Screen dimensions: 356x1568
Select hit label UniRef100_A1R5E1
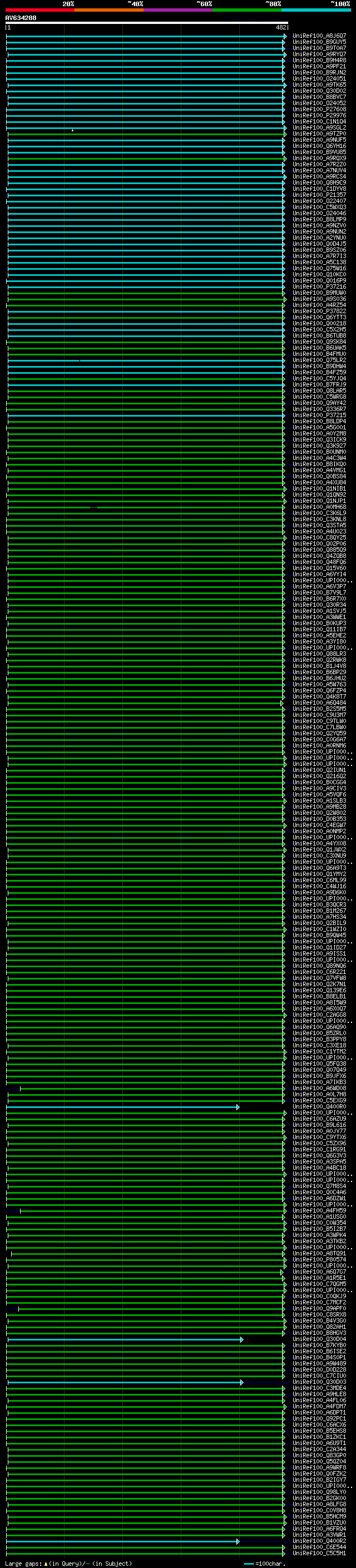(x=319, y=1278)
